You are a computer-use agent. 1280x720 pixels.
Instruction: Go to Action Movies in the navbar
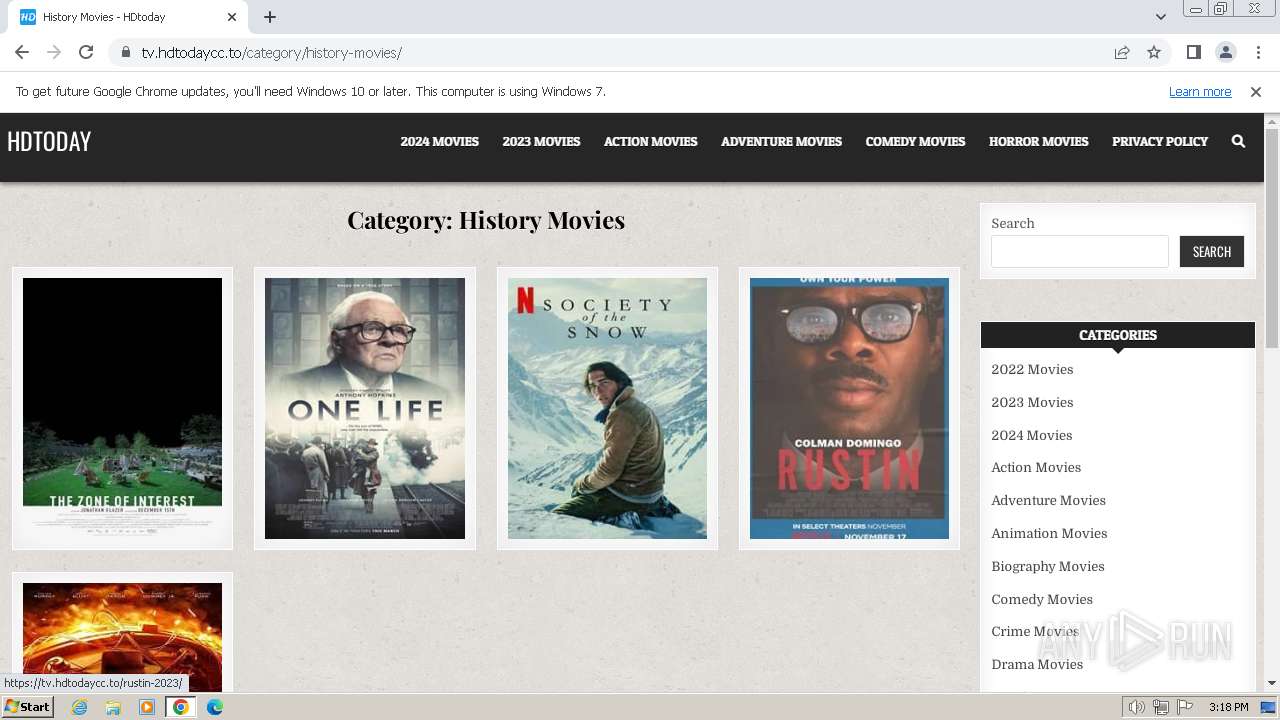[650, 141]
